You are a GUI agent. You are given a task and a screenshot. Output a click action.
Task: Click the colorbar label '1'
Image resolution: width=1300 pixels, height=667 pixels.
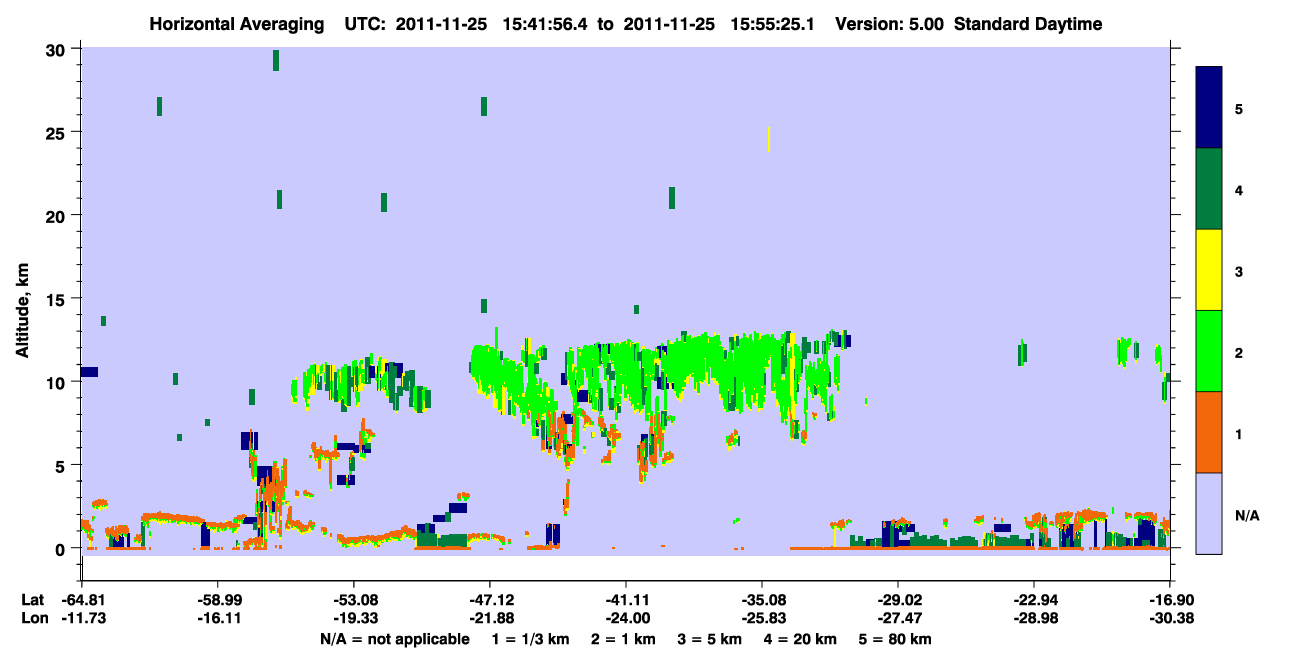(1239, 433)
